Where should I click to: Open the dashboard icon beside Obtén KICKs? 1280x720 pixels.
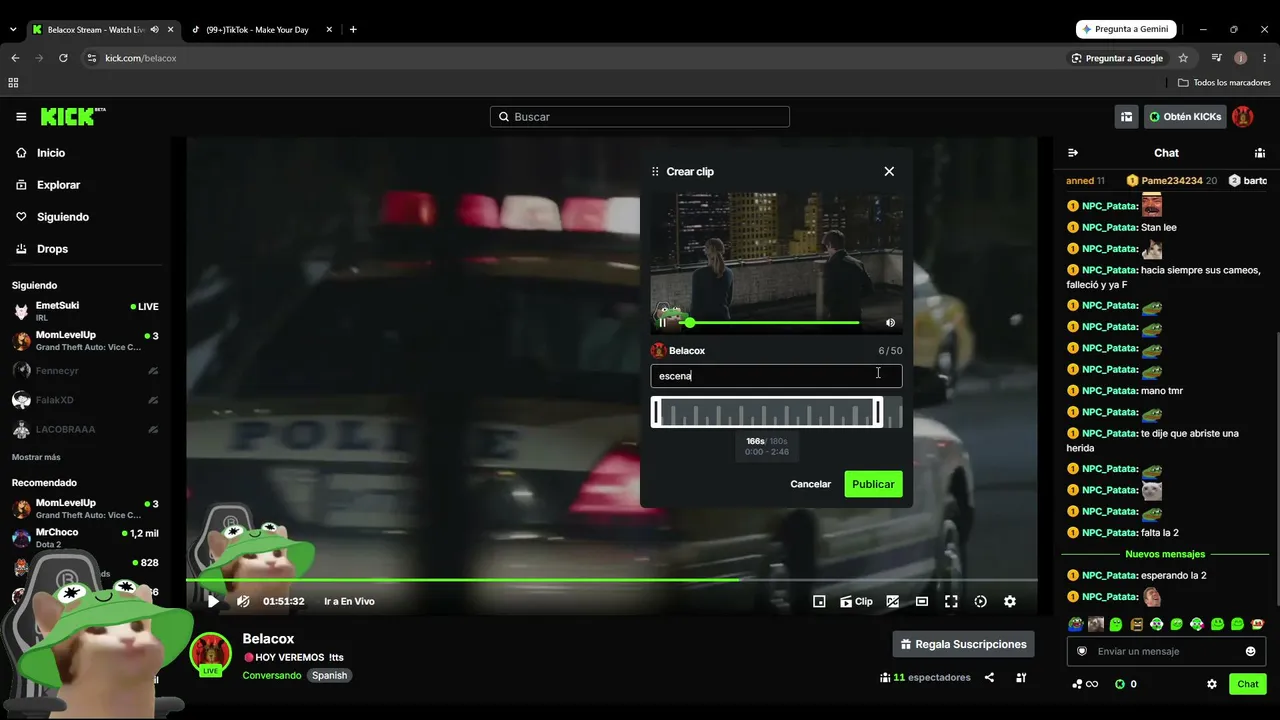pos(1127,117)
